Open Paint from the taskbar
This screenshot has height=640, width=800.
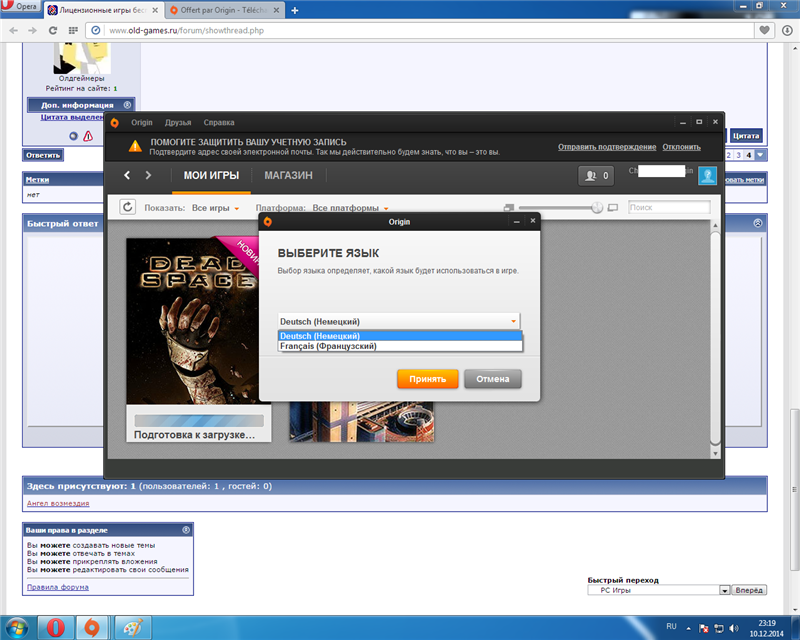coord(132,627)
